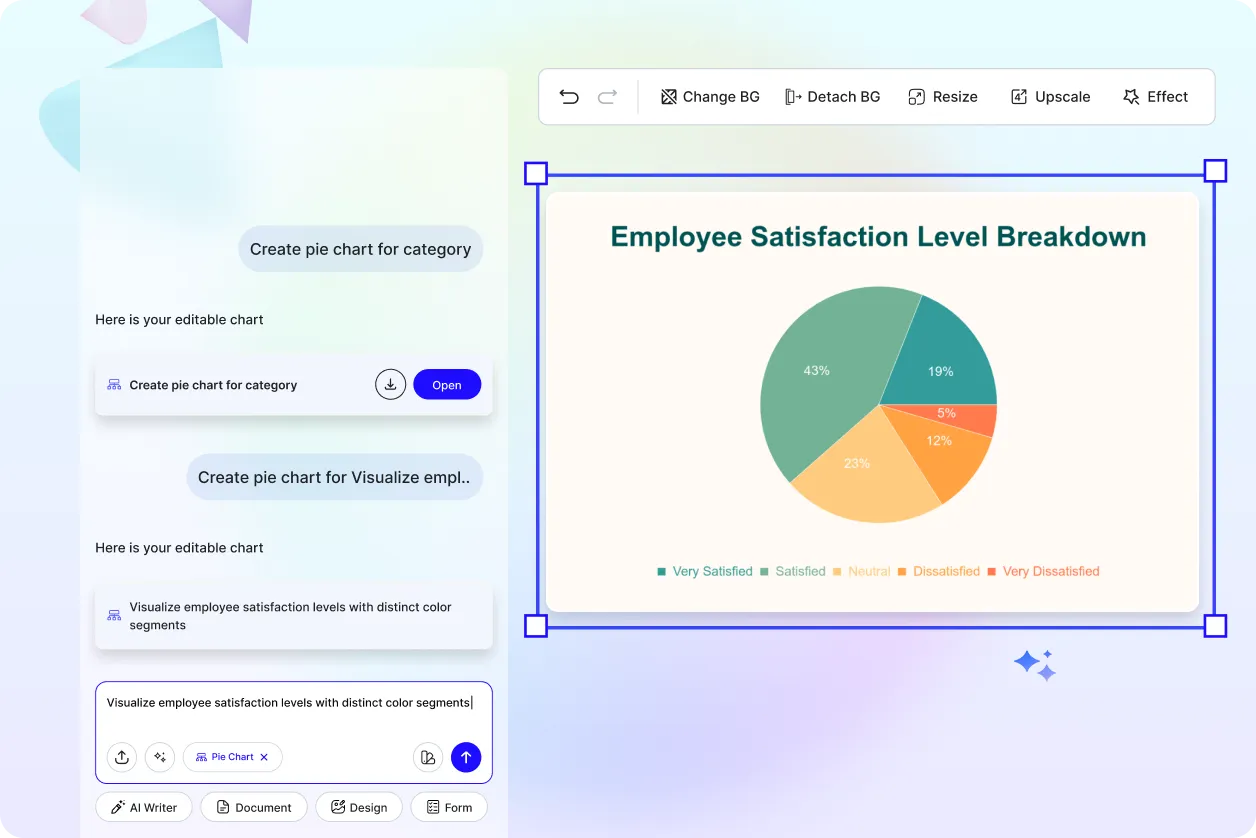The image size is (1256, 838).
Task: Click the Satisfied legend entry
Action: click(x=793, y=571)
